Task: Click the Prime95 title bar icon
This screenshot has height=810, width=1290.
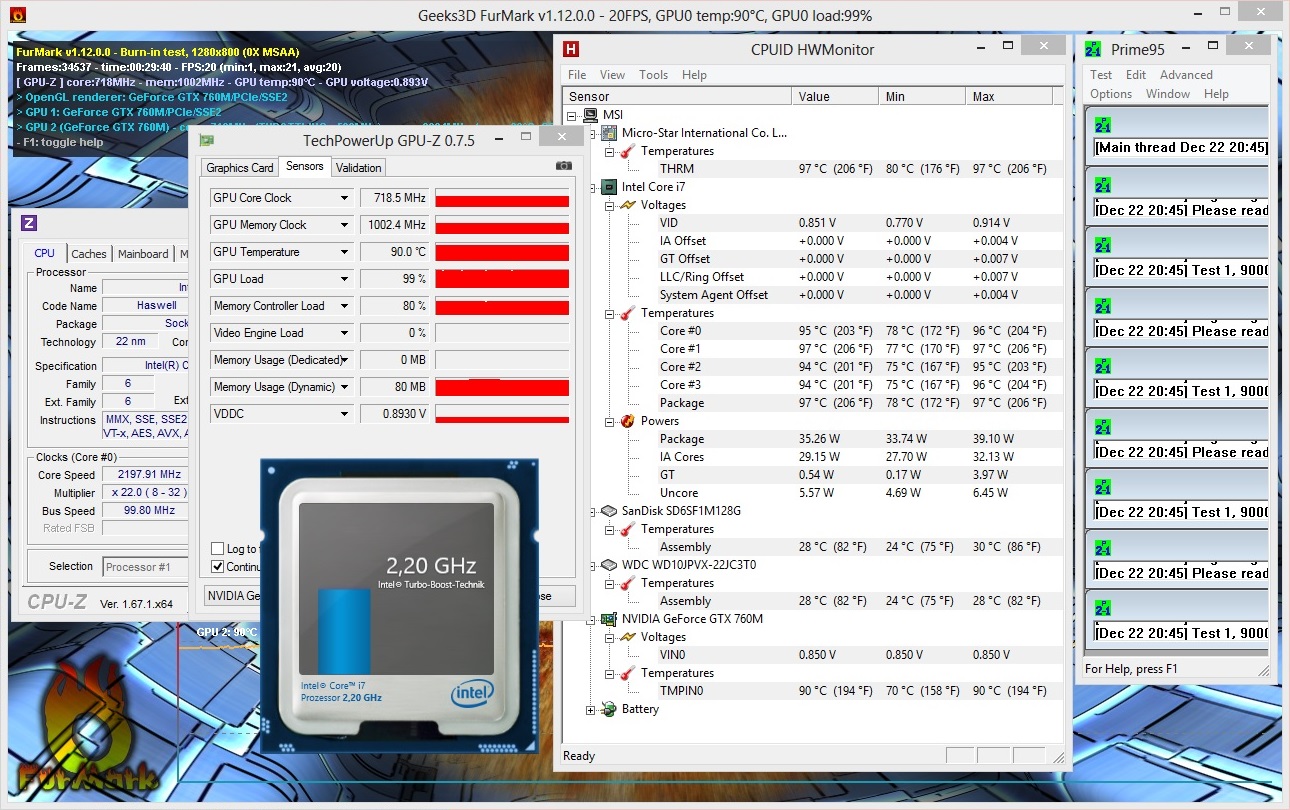Action: click(1093, 49)
